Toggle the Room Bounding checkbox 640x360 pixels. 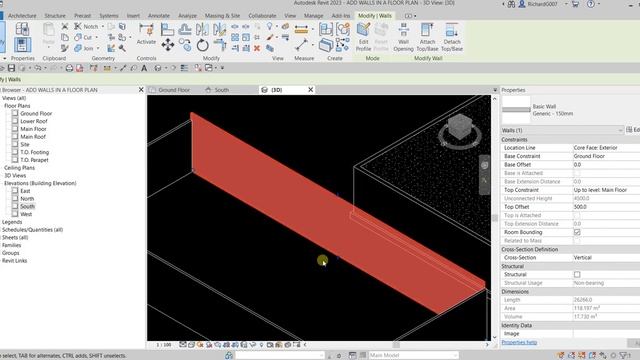(x=577, y=232)
